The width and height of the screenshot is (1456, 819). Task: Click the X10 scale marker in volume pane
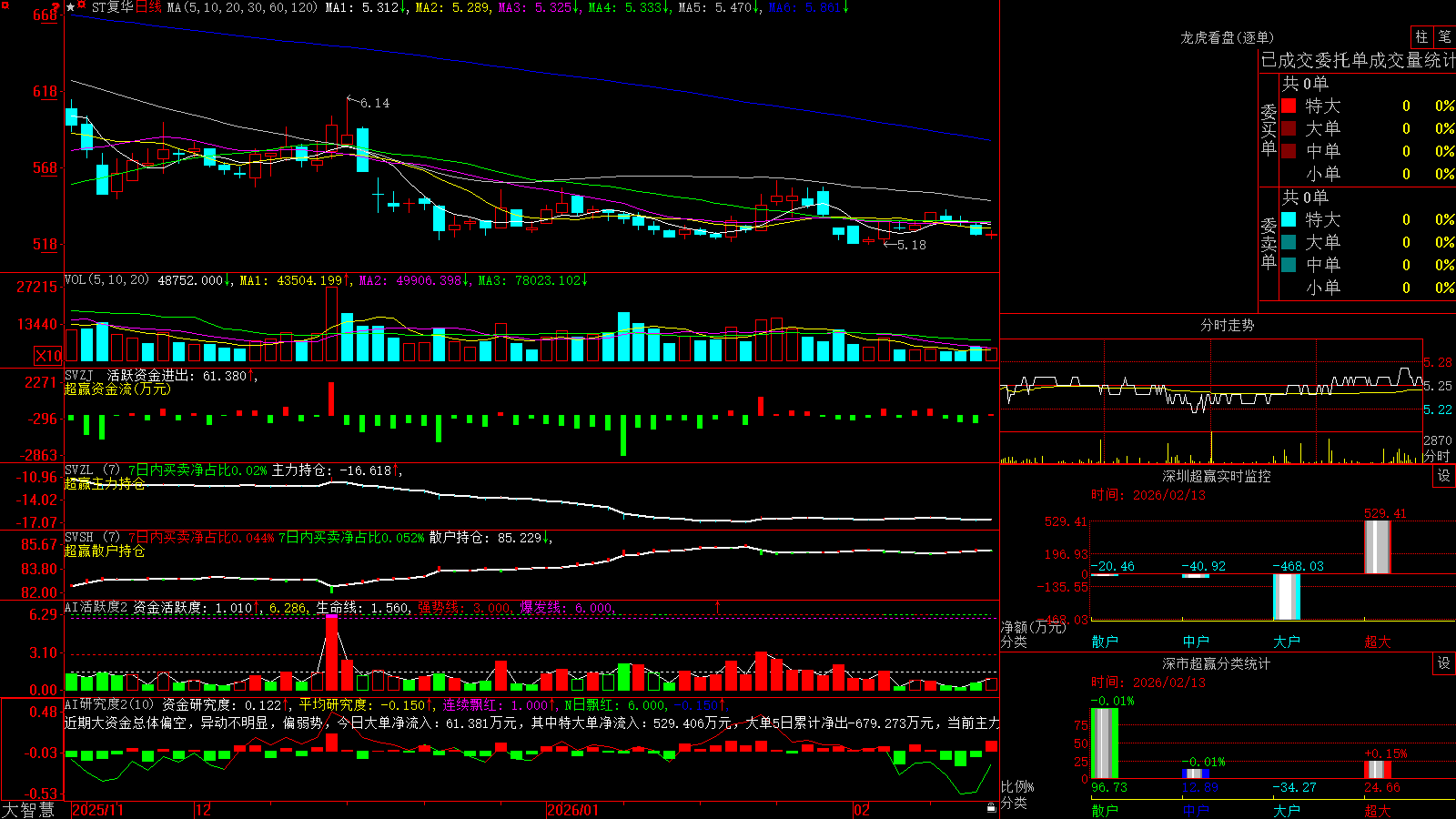coord(48,356)
